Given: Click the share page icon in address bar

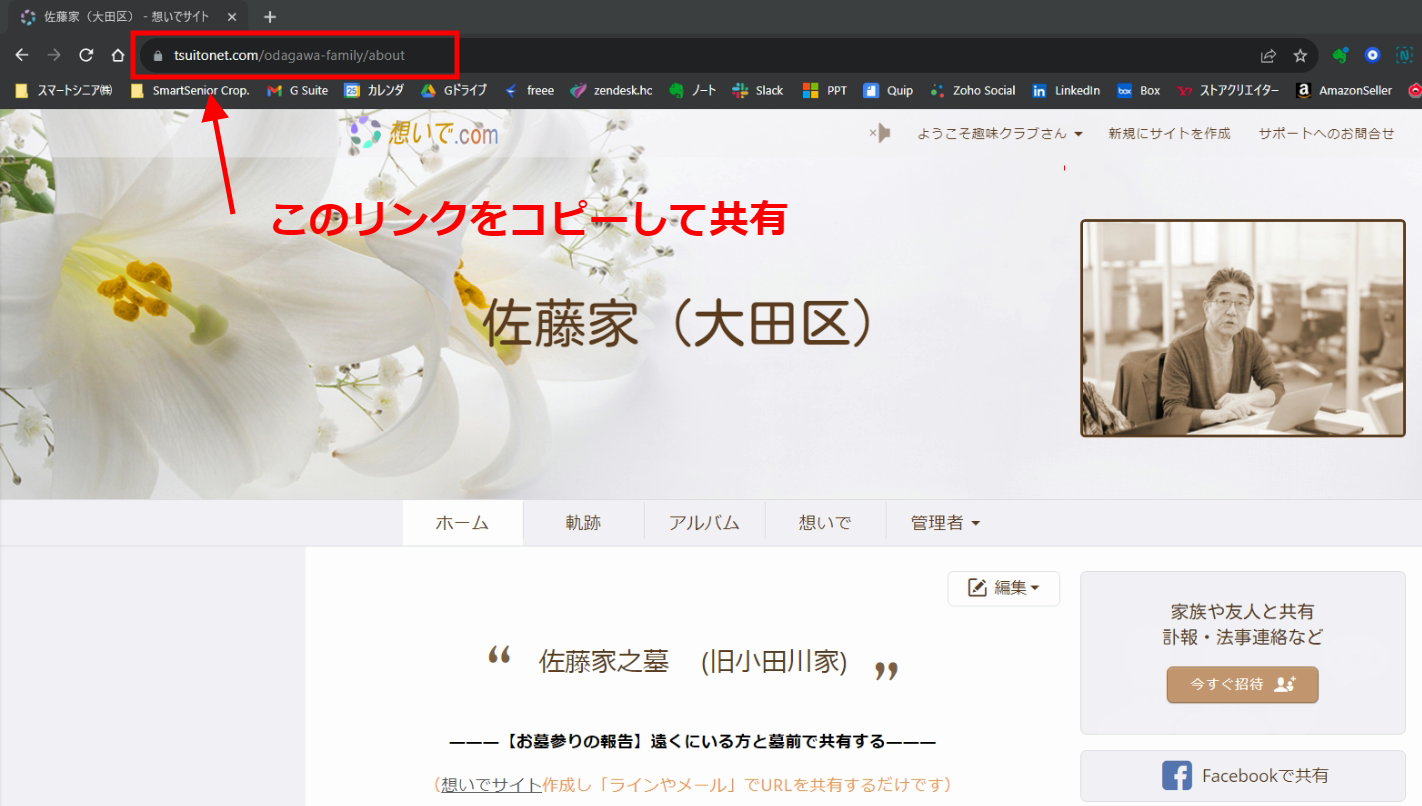Looking at the screenshot, I should point(1268,56).
